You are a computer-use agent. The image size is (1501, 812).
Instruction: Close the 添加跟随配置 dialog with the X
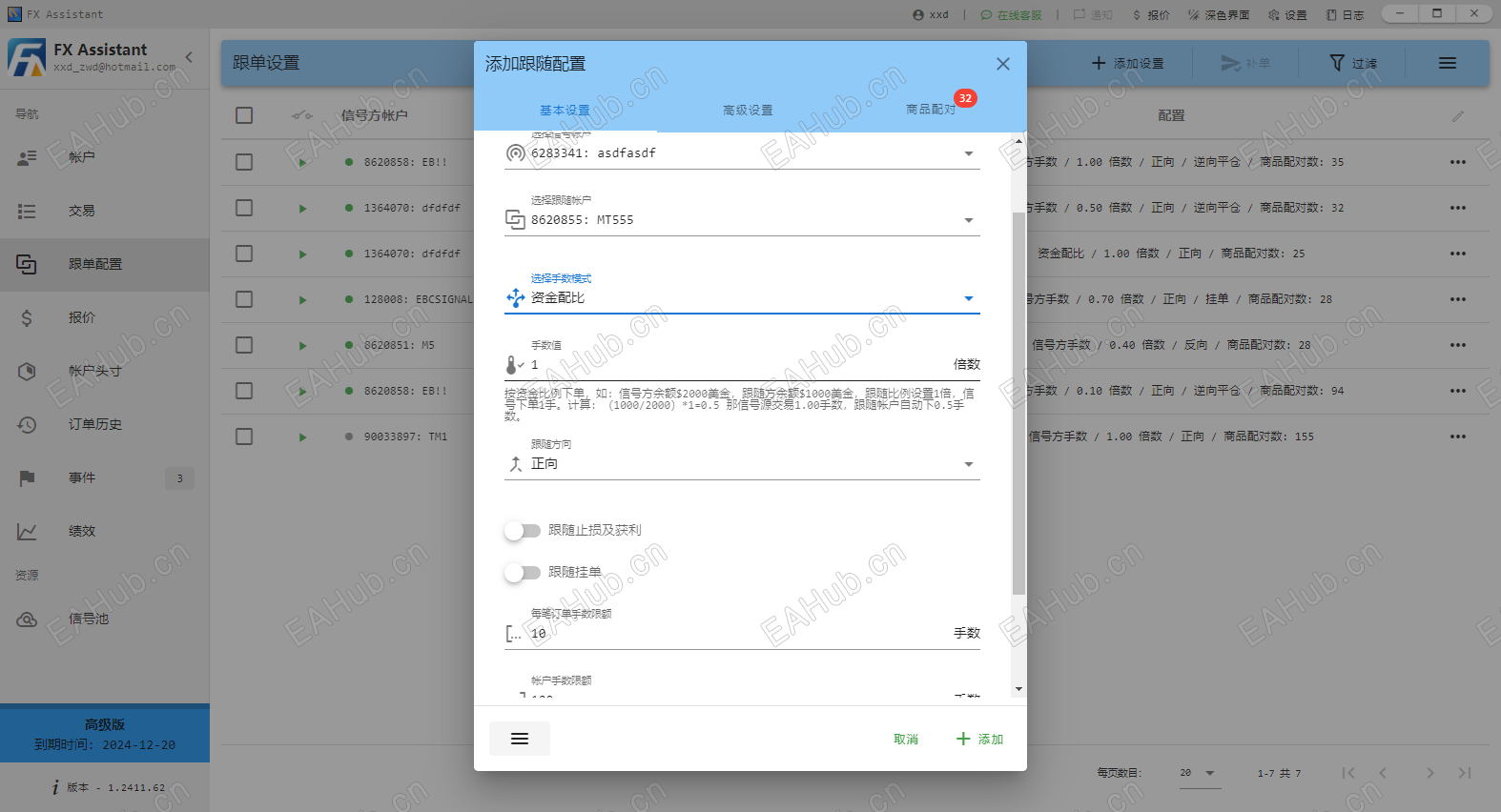pyautogui.click(x=1003, y=64)
